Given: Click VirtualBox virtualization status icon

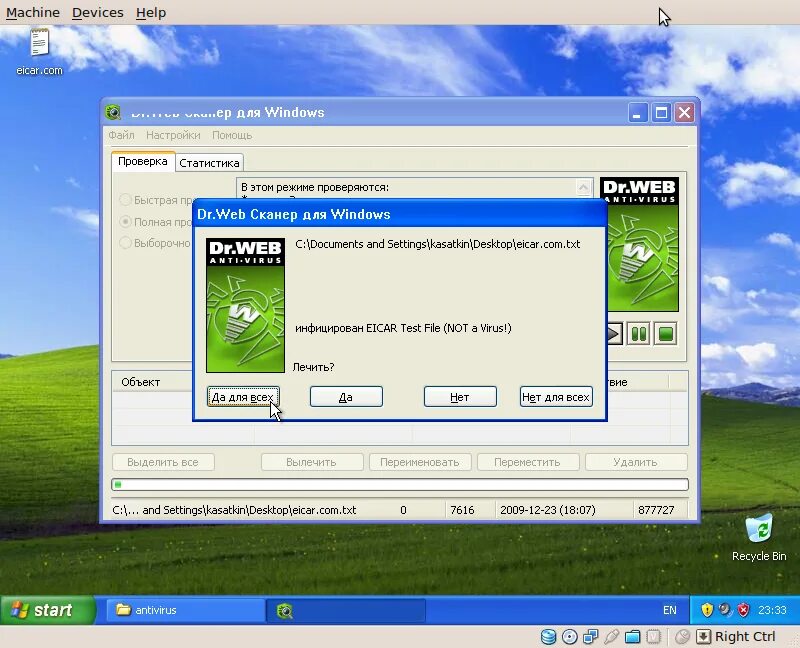Looking at the screenshot, I should pyautogui.click(x=653, y=637).
